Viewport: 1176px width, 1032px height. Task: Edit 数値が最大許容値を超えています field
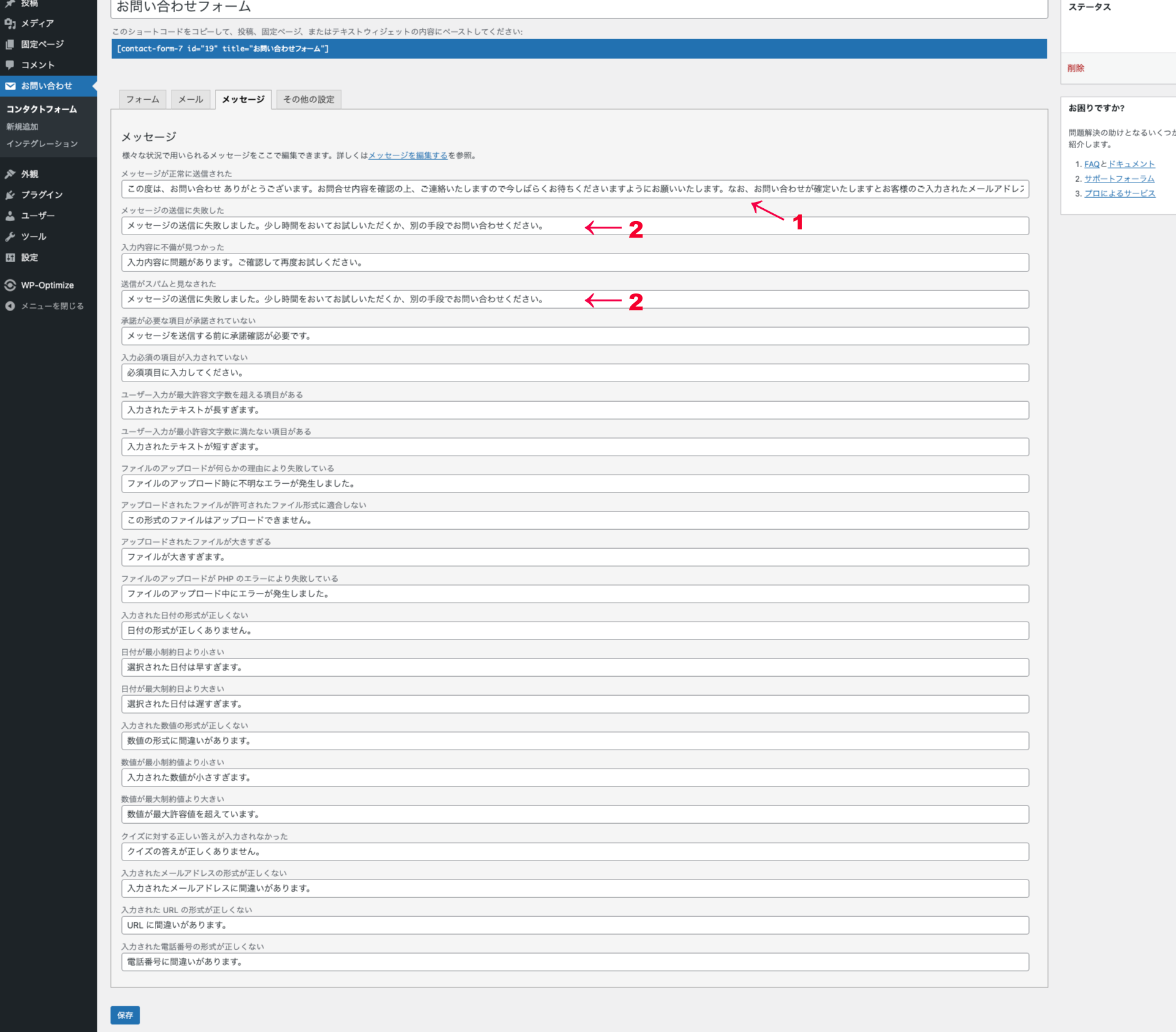pyautogui.click(x=575, y=814)
